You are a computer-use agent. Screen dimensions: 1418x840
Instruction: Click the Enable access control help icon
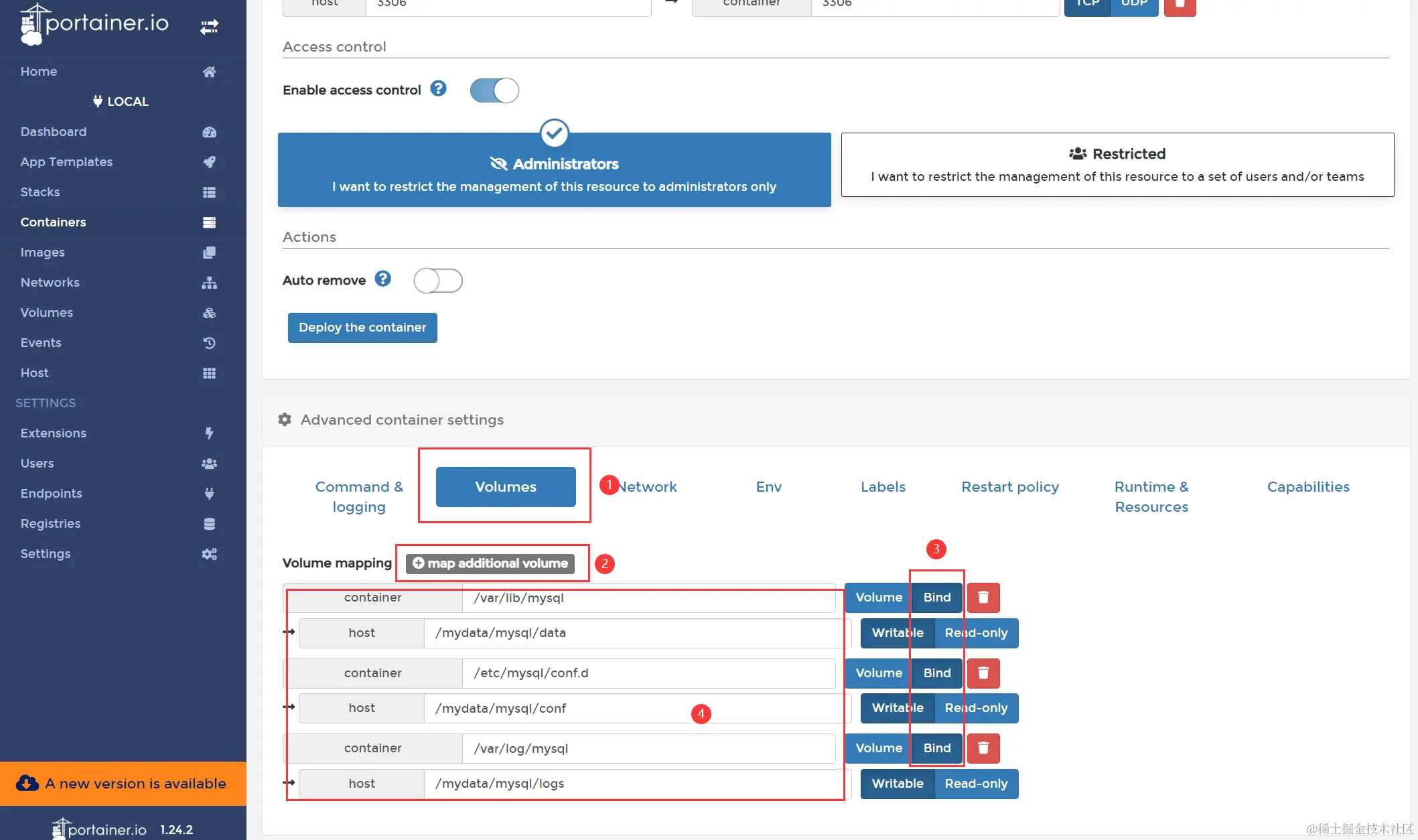[x=438, y=89]
